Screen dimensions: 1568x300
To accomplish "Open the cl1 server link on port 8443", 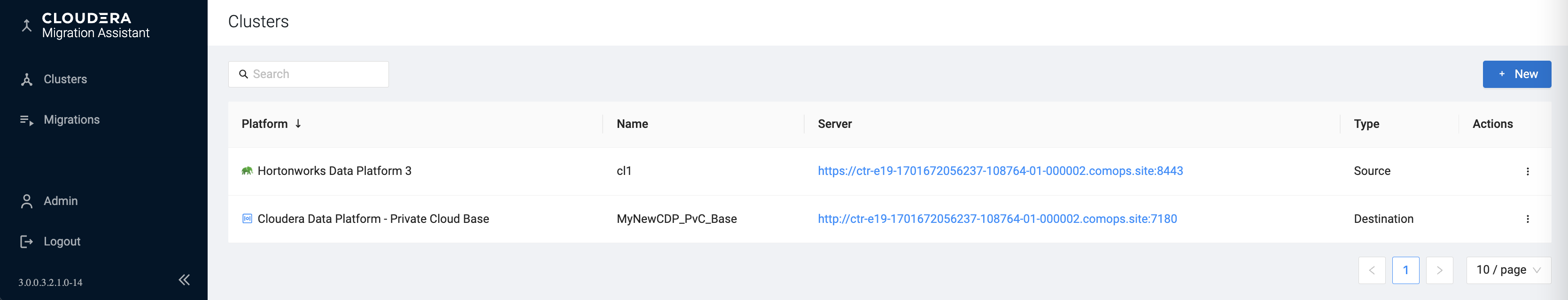I will pos(1000,171).
